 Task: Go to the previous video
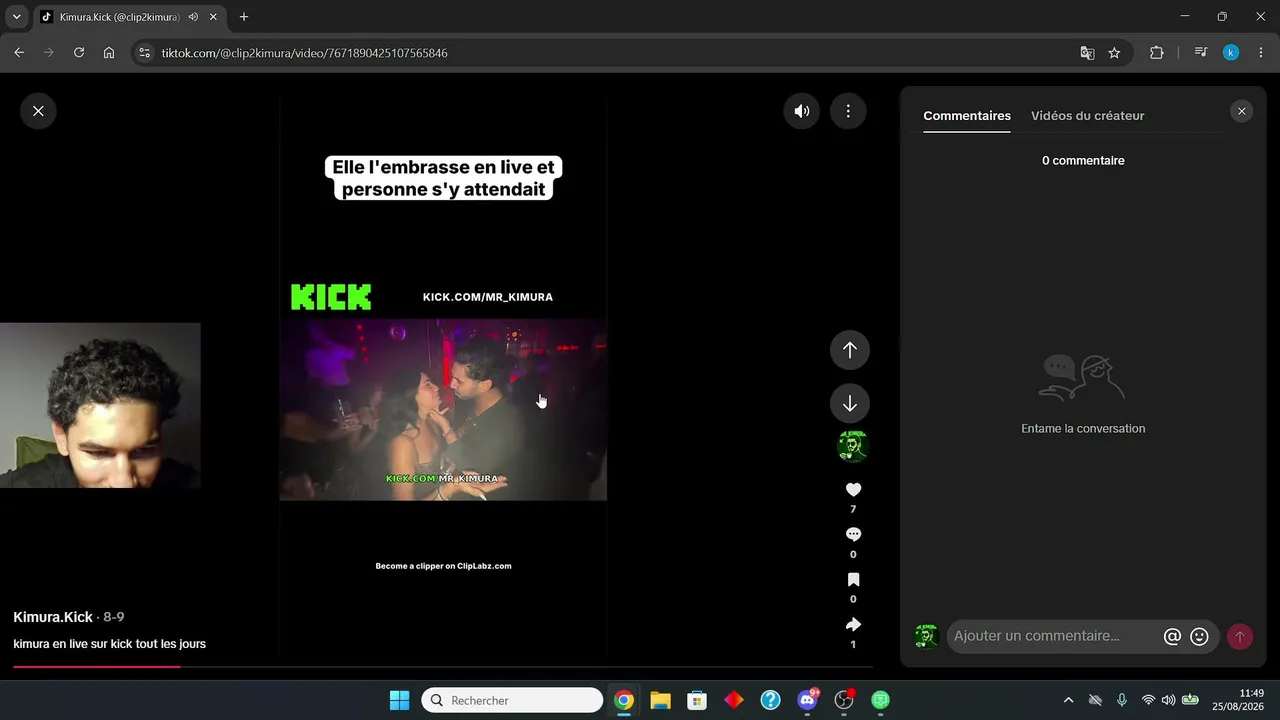click(850, 350)
